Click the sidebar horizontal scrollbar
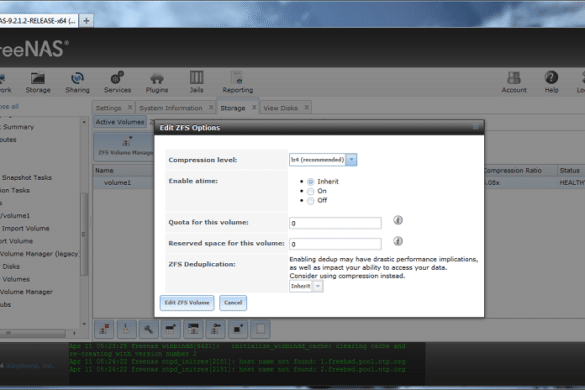 [32, 333]
